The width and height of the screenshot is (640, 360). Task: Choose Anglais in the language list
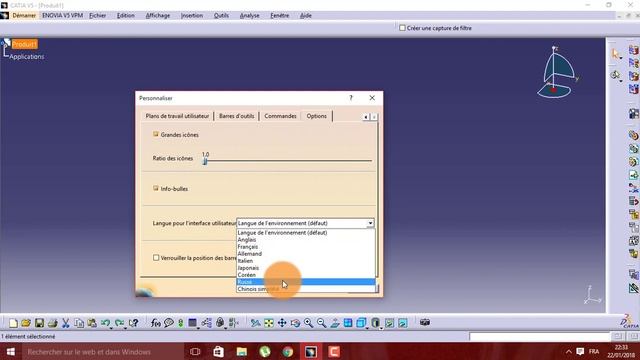pos(305,240)
